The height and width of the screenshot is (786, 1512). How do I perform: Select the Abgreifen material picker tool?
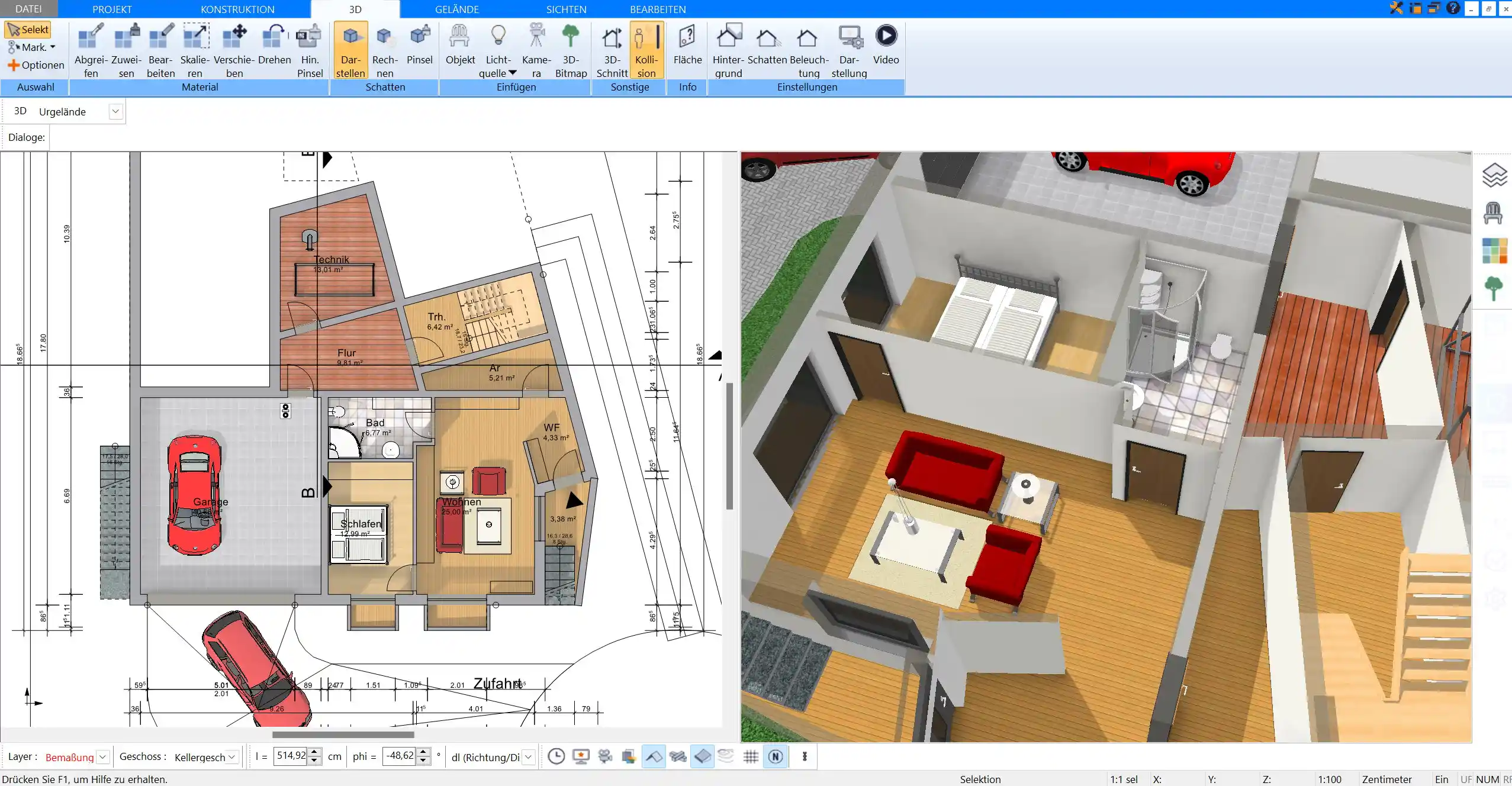coord(91,50)
